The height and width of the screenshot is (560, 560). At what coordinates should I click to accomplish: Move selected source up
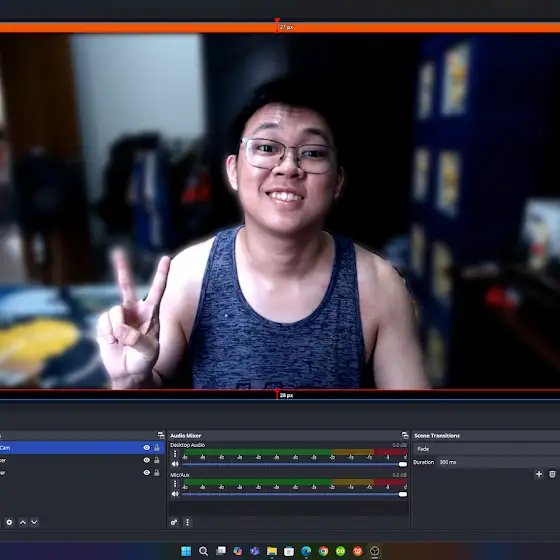pyautogui.click(x=23, y=522)
